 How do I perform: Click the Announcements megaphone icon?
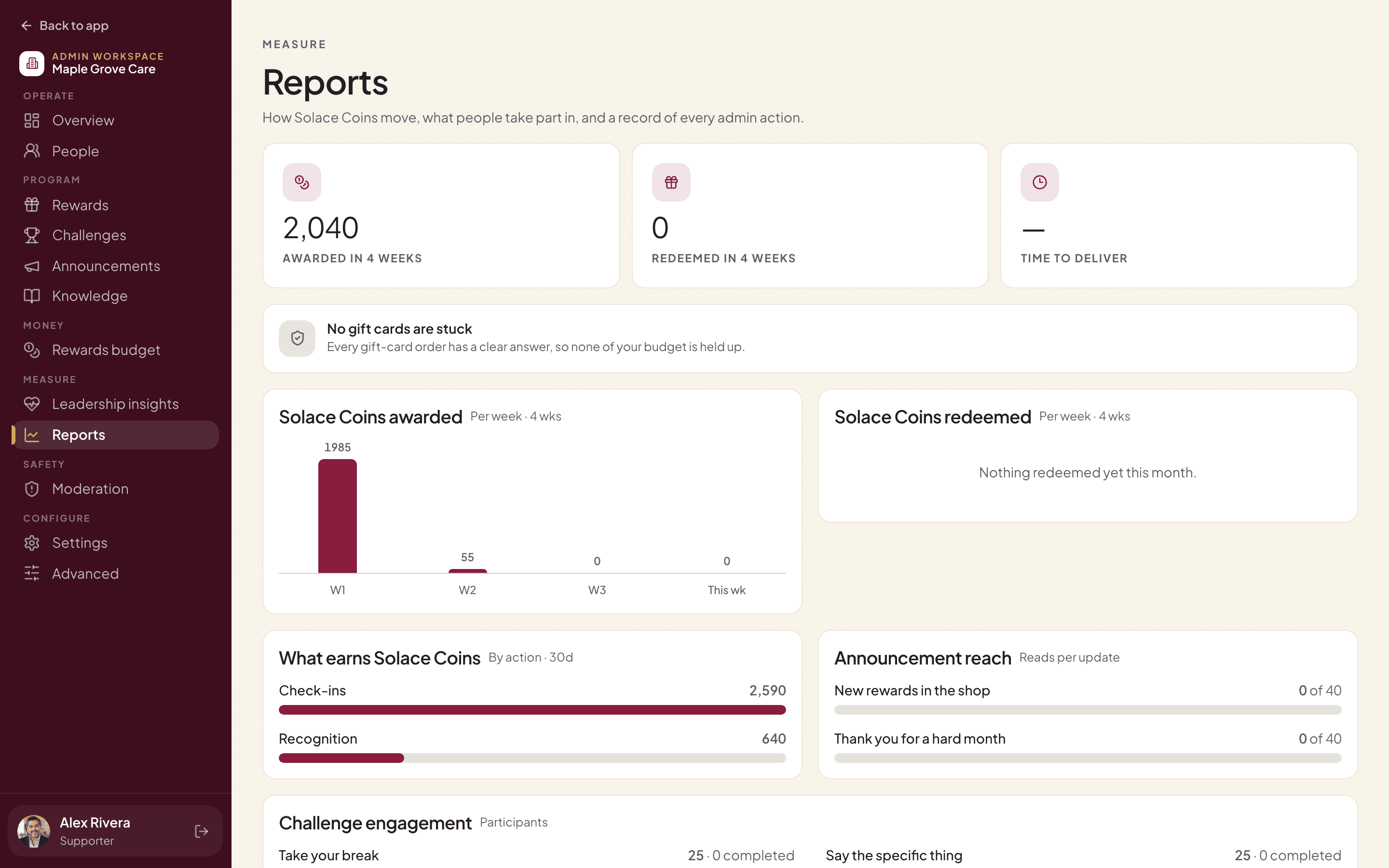(x=31, y=266)
